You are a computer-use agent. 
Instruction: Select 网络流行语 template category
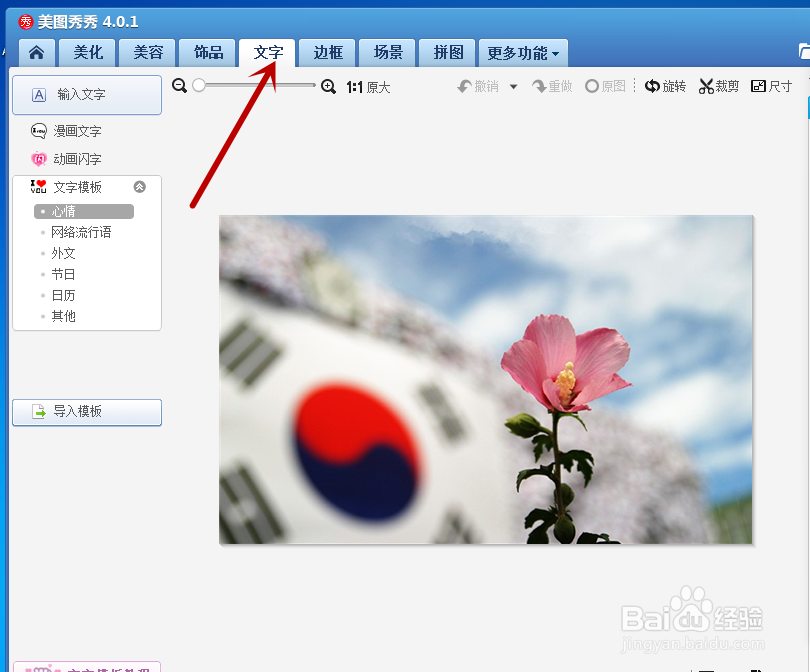click(x=81, y=232)
